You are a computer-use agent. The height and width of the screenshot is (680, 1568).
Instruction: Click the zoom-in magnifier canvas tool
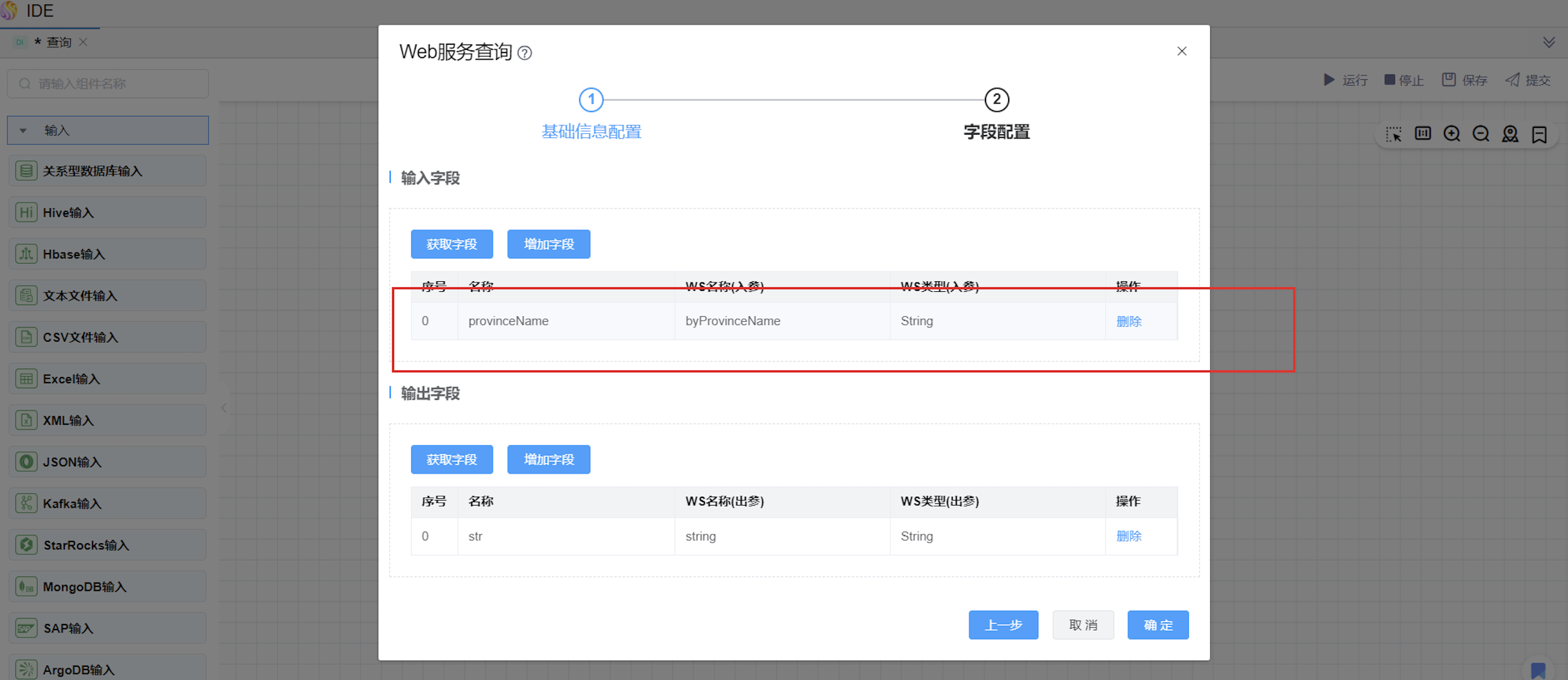click(1452, 134)
